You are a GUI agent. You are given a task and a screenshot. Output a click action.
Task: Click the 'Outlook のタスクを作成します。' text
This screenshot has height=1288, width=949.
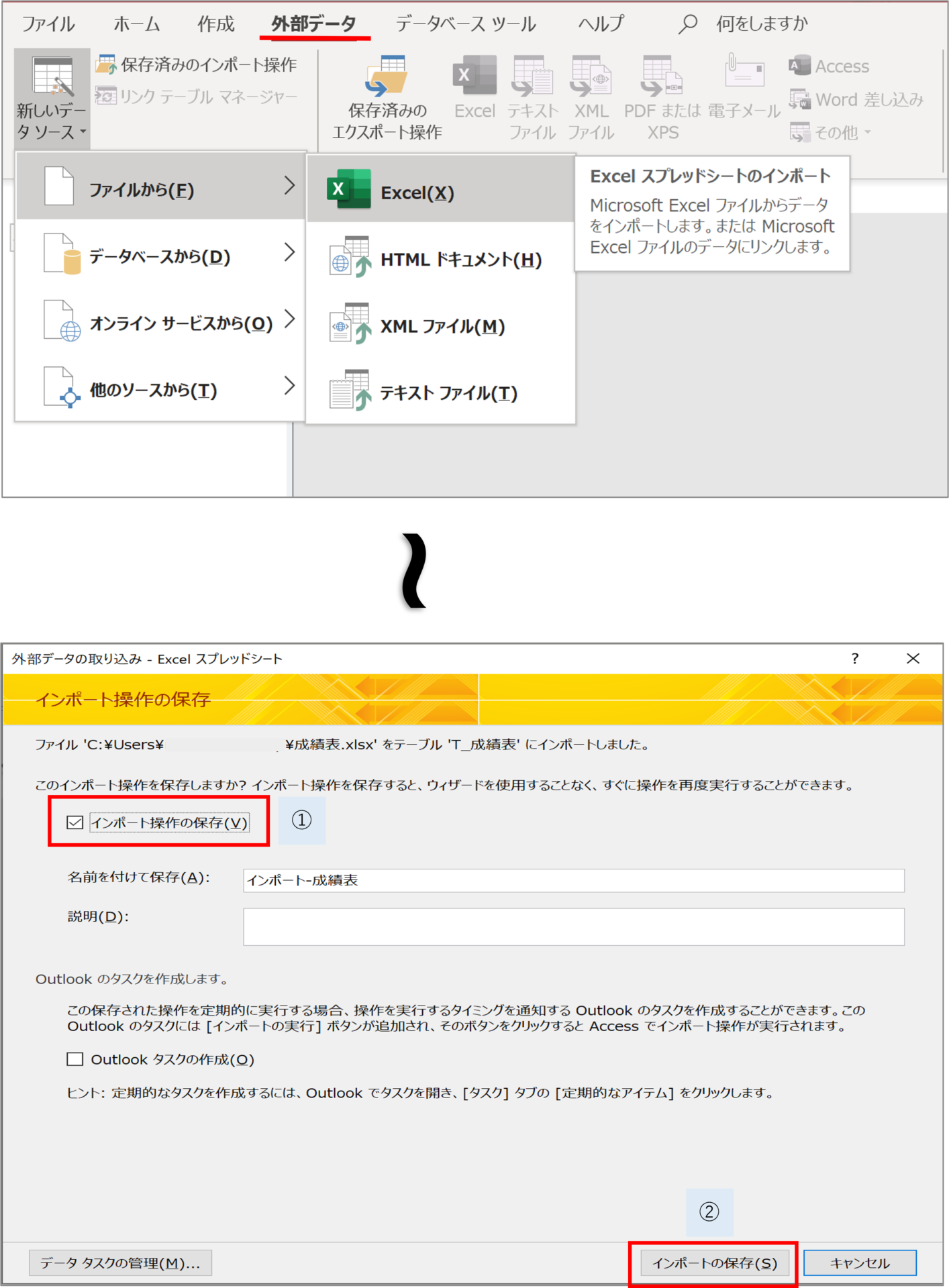click(132, 979)
